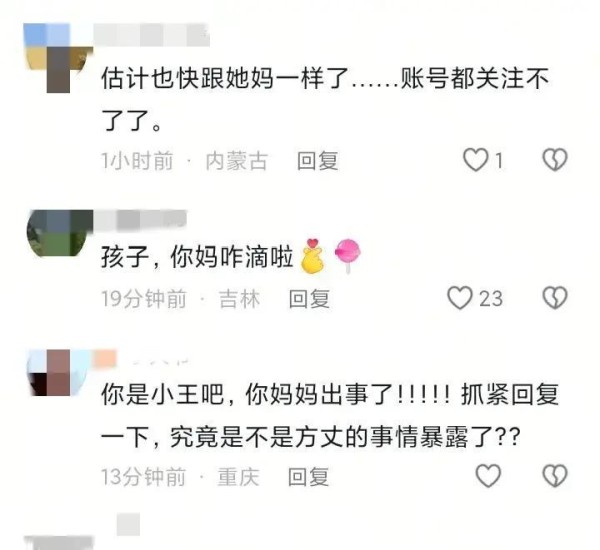This screenshot has width=600, height=550.
Task: Open the first commenter's pixelated avatar
Action: pos(58,58)
